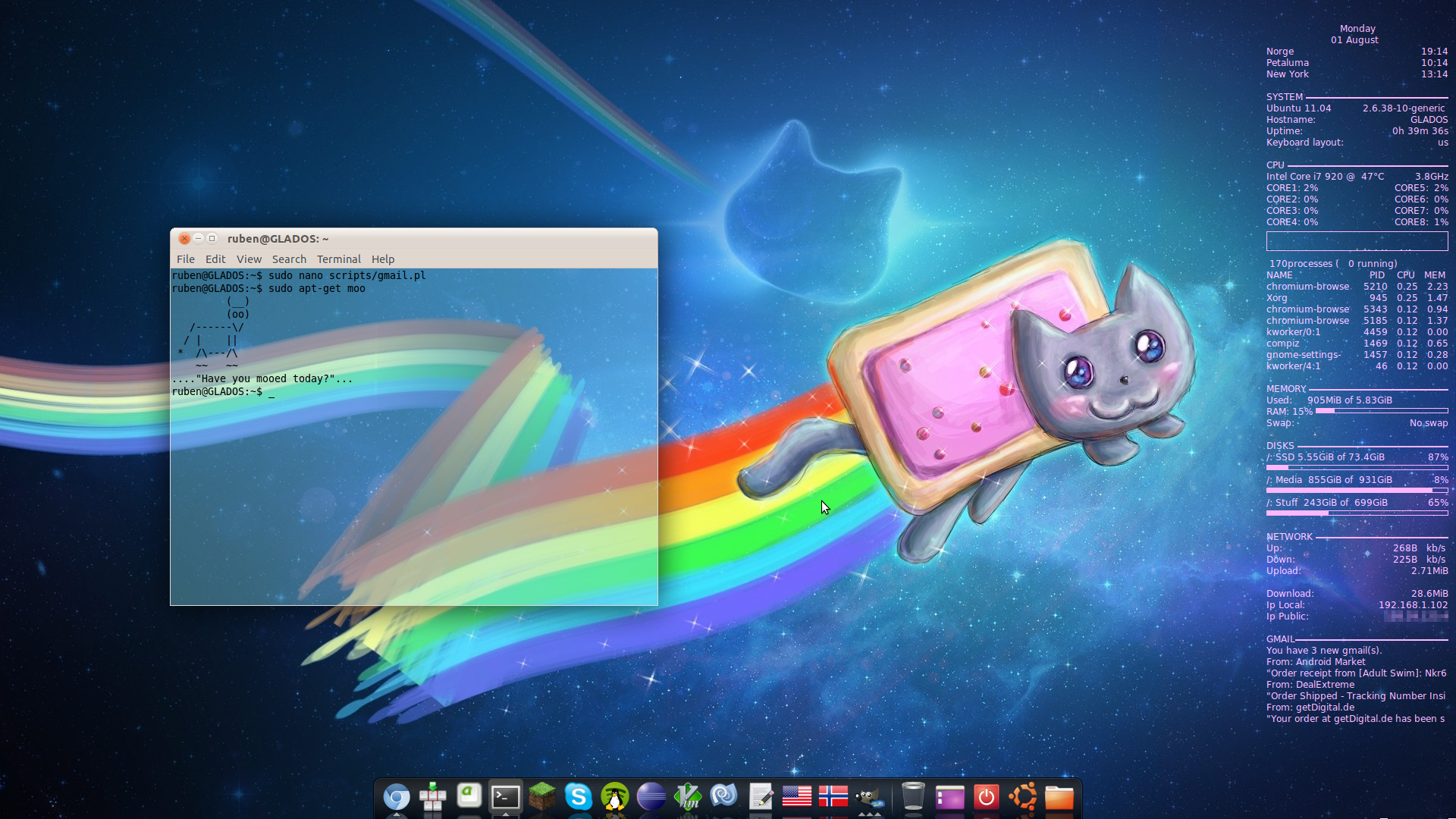Screen dimensions: 1456x819
Task: Click the 'From: getDigital.de' gmail line
Action: 1310,708
